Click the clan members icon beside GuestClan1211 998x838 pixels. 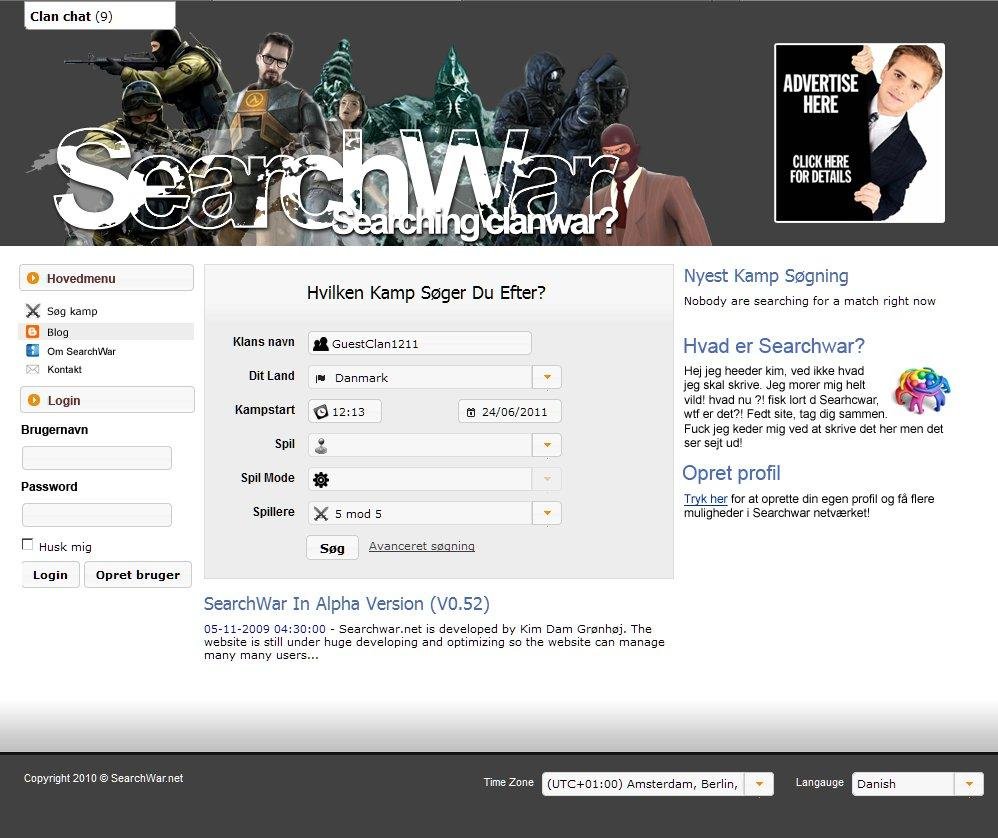[321, 342]
